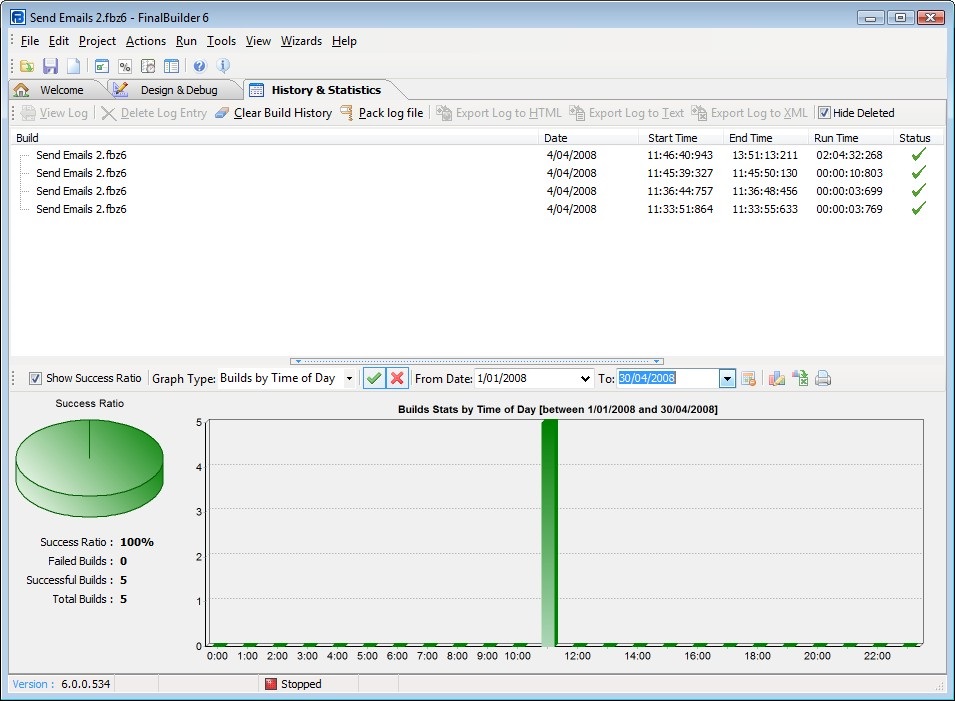Click the grid-with-clock toolbar icon

pos(148,66)
